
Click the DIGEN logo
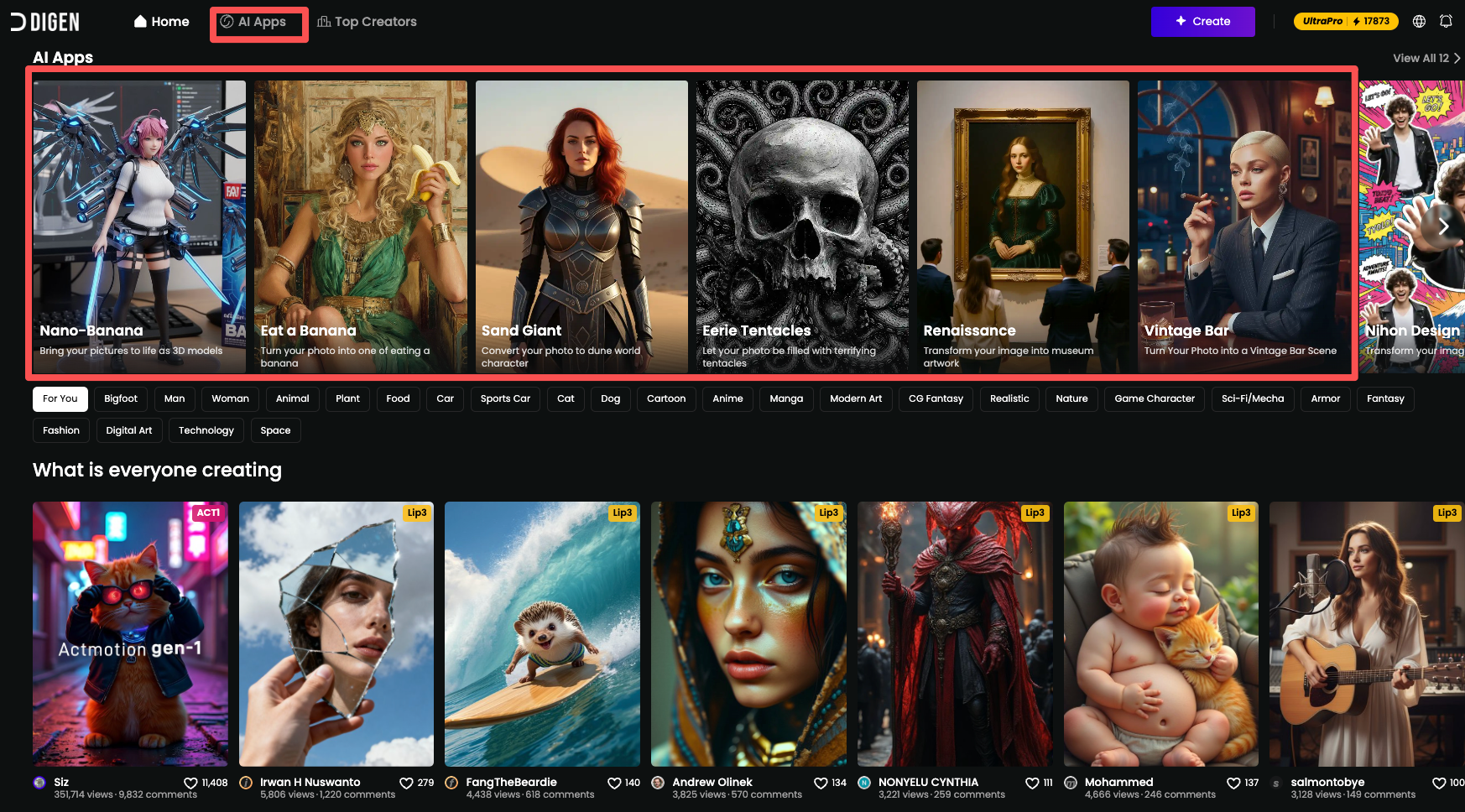[44, 22]
